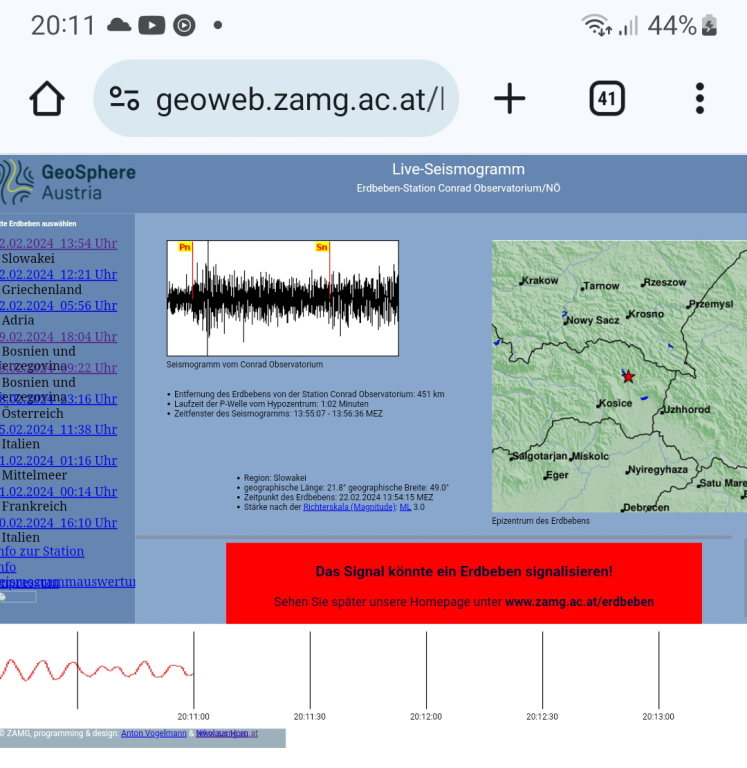This screenshot has width=747, height=768.
Task: Click the Sn wave marker on seismogram
Action: coord(321,247)
